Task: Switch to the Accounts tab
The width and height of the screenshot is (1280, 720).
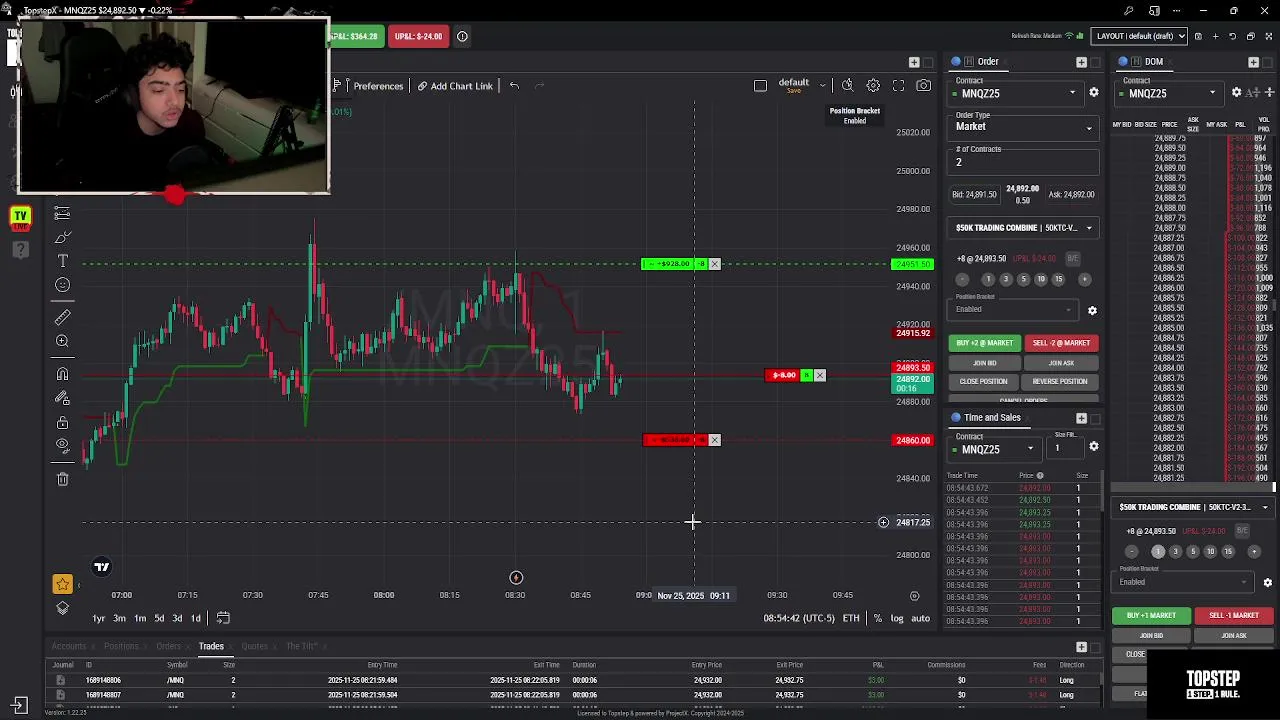Action: click(69, 646)
